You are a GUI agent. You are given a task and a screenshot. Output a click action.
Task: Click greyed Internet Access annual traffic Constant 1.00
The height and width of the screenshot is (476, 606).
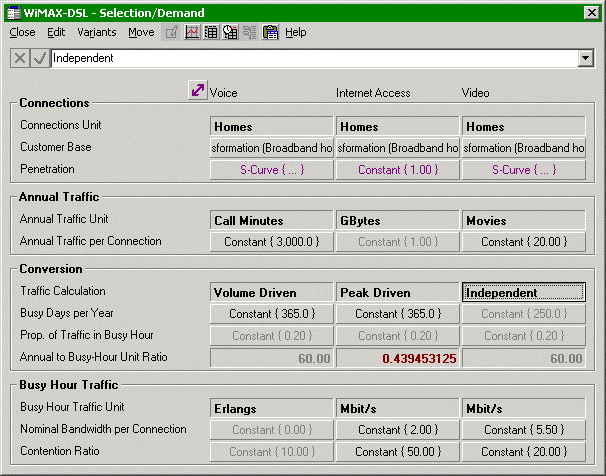point(397,242)
